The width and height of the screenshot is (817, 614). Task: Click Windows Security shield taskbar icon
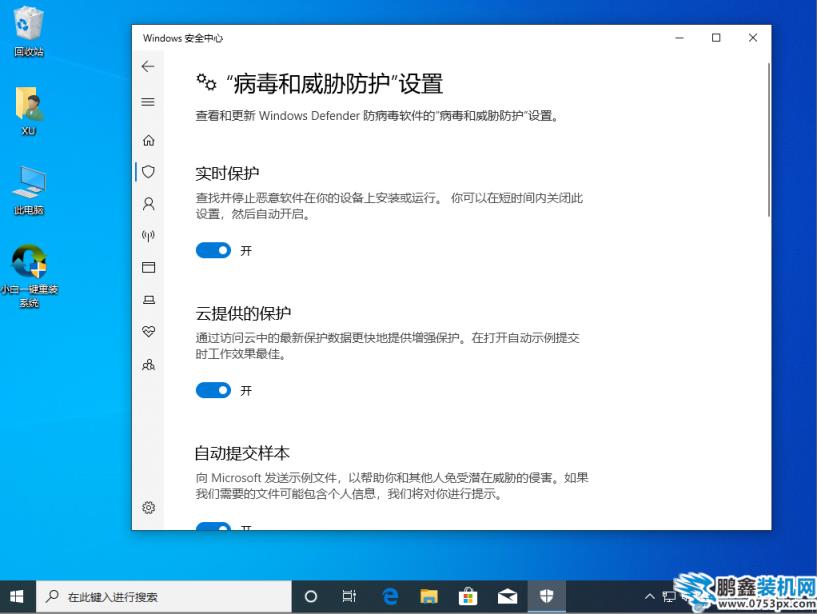(546, 596)
